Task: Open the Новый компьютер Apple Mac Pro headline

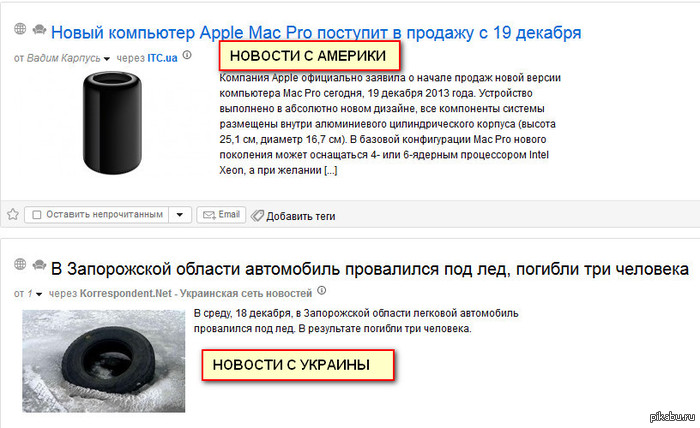Action: pos(316,33)
